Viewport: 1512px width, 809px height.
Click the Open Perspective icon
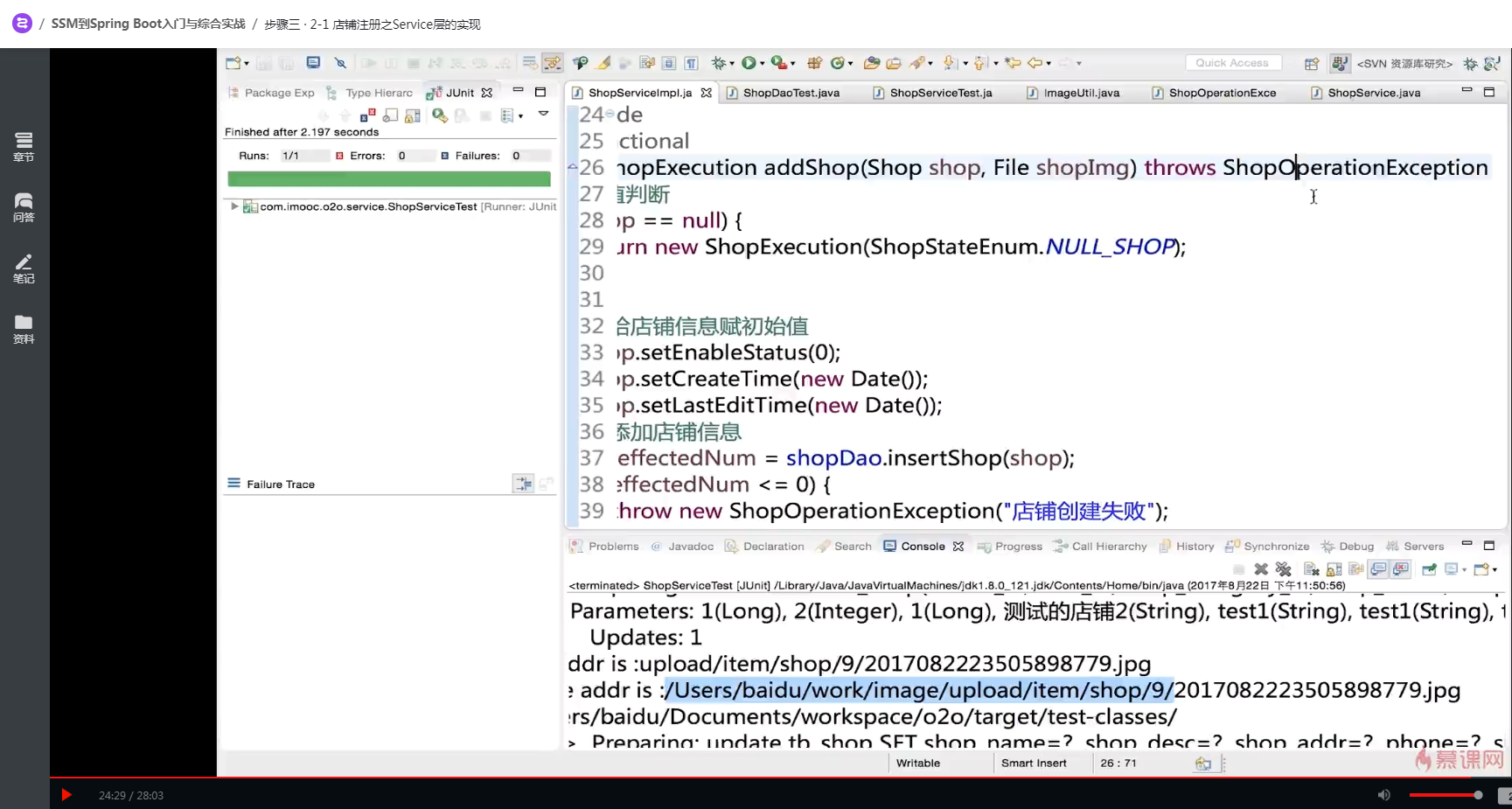1312,63
